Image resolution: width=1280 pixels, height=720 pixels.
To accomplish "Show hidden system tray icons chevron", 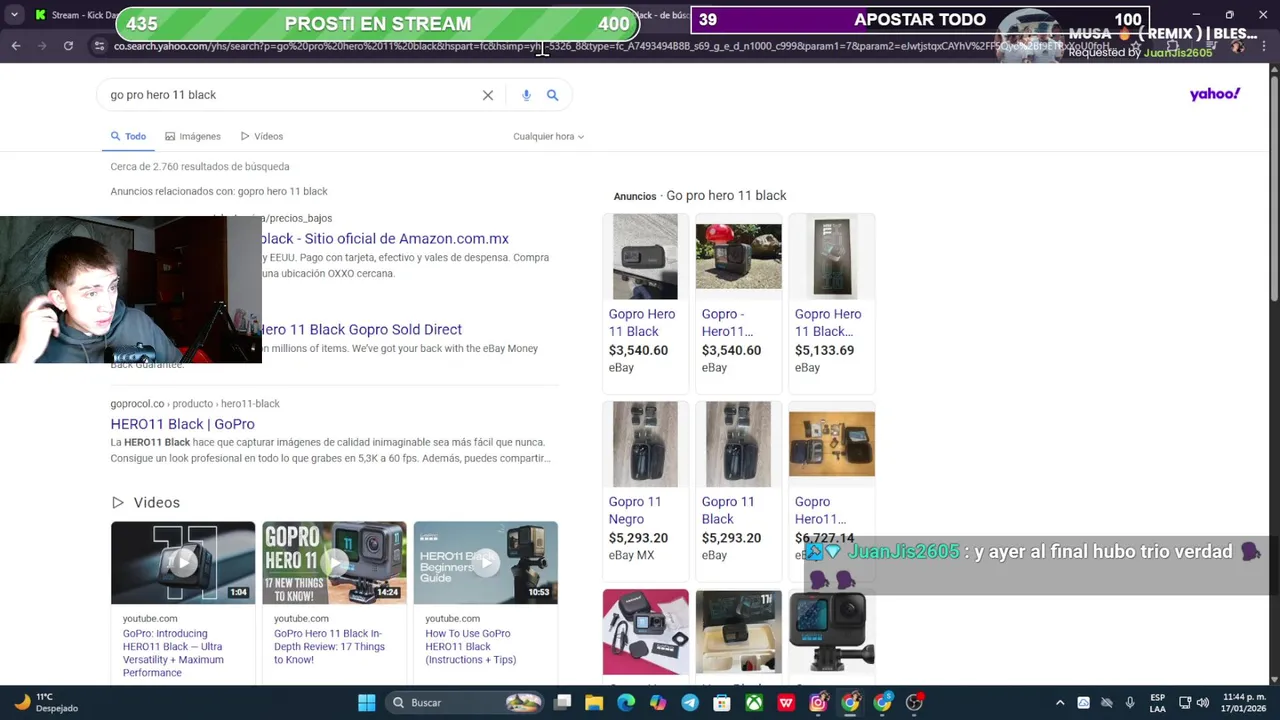I will [x=1060, y=703].
